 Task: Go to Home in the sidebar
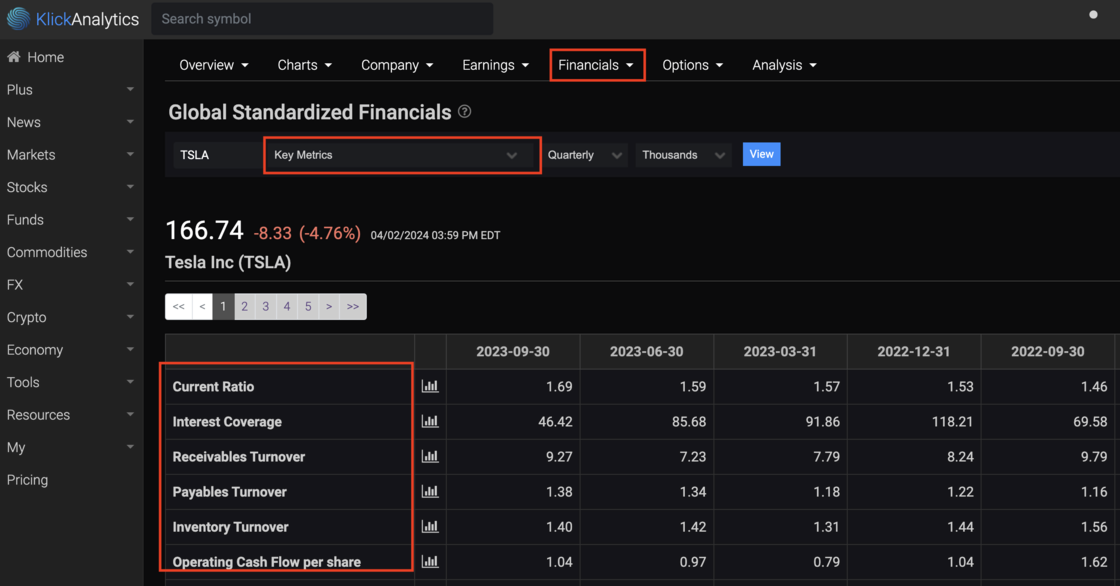point(36,57)
